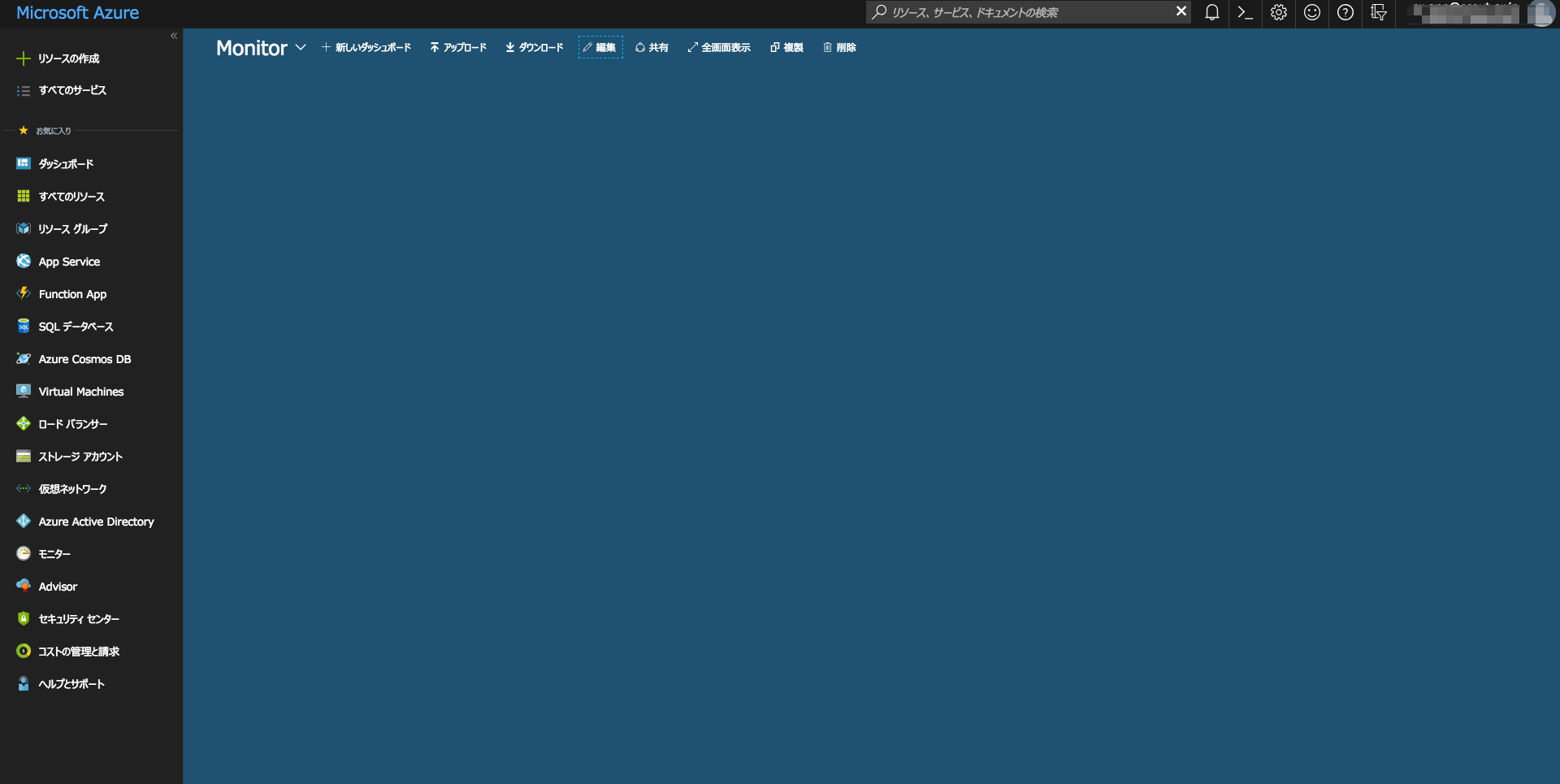
Task: Click the feedback smiley icon
Action: [1312, 12]
